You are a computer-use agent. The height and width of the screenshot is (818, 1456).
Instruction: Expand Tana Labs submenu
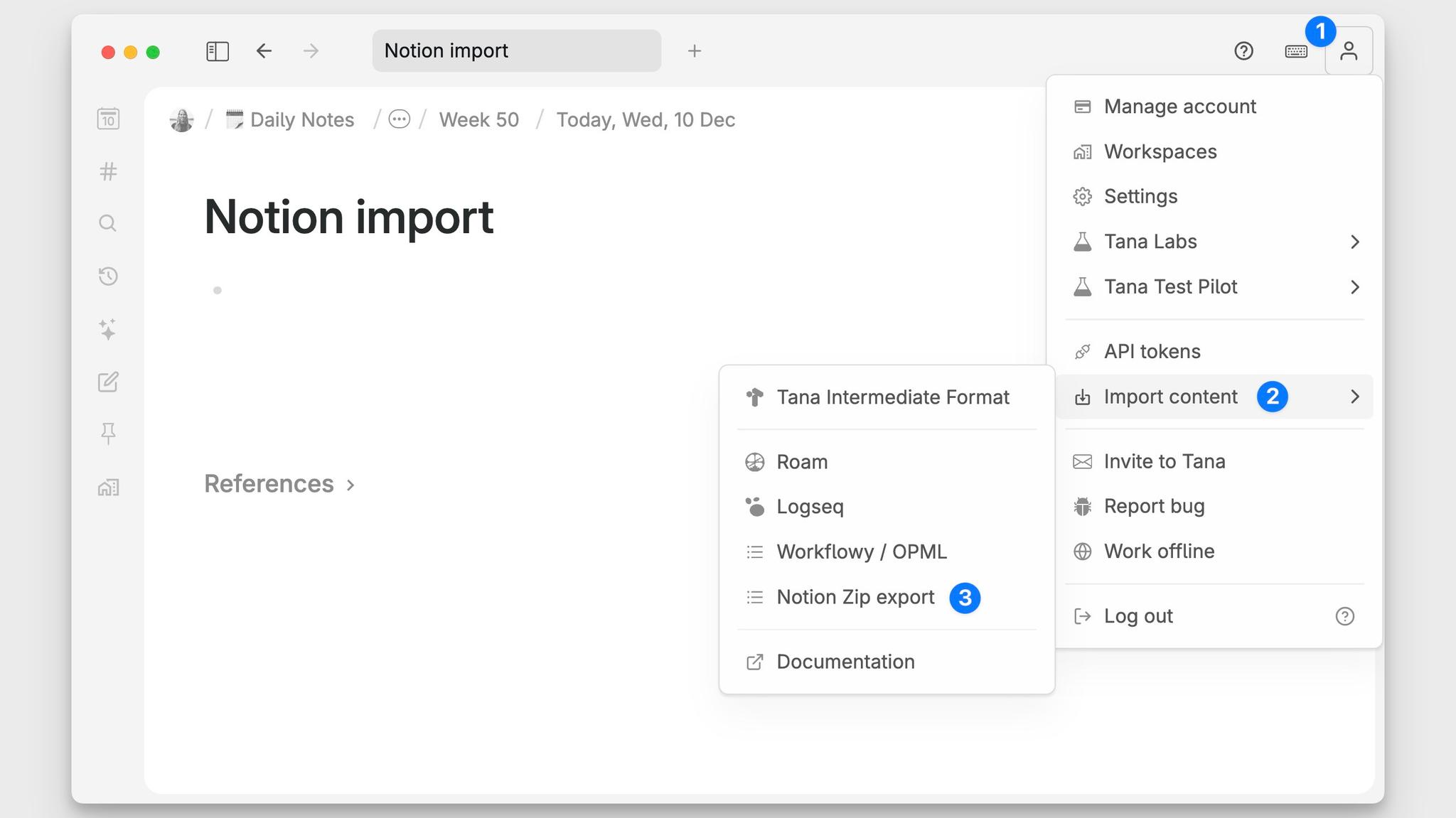1214,242
